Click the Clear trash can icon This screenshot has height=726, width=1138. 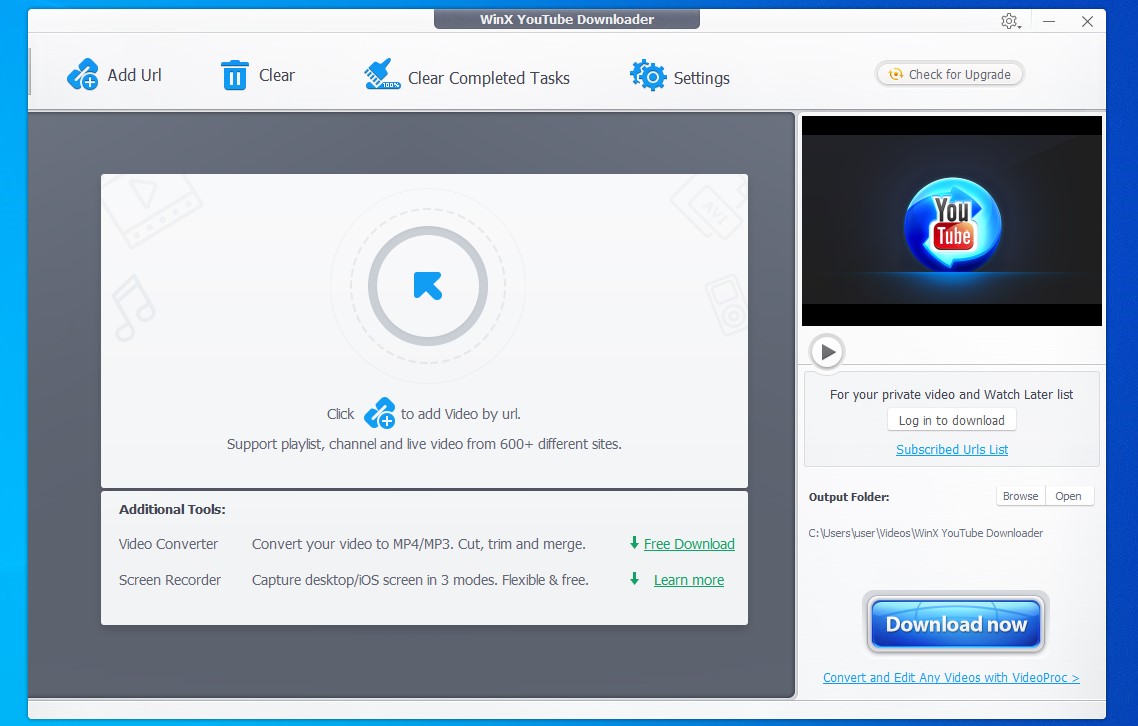pos(234,75)
